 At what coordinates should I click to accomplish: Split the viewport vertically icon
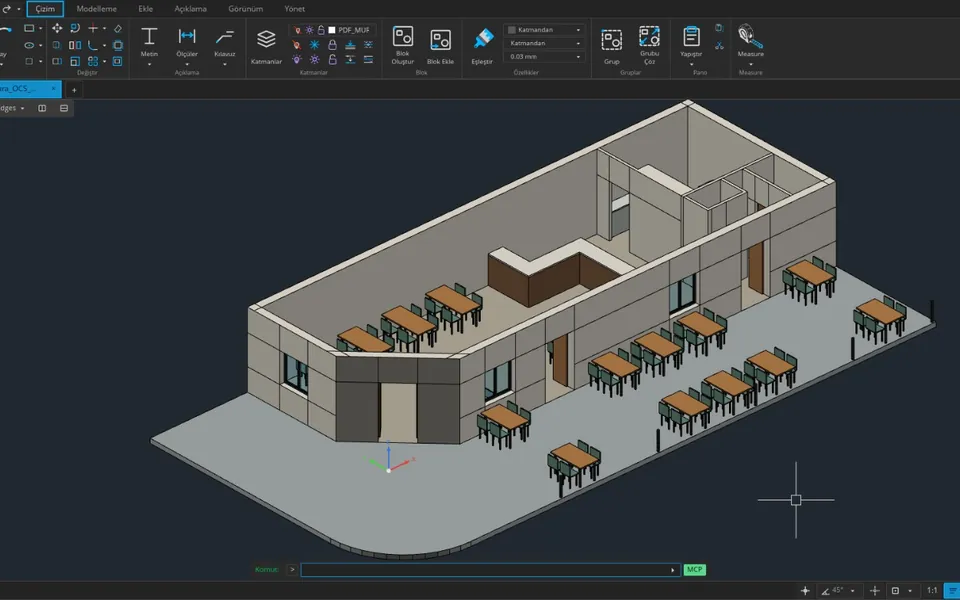(42, 108)
